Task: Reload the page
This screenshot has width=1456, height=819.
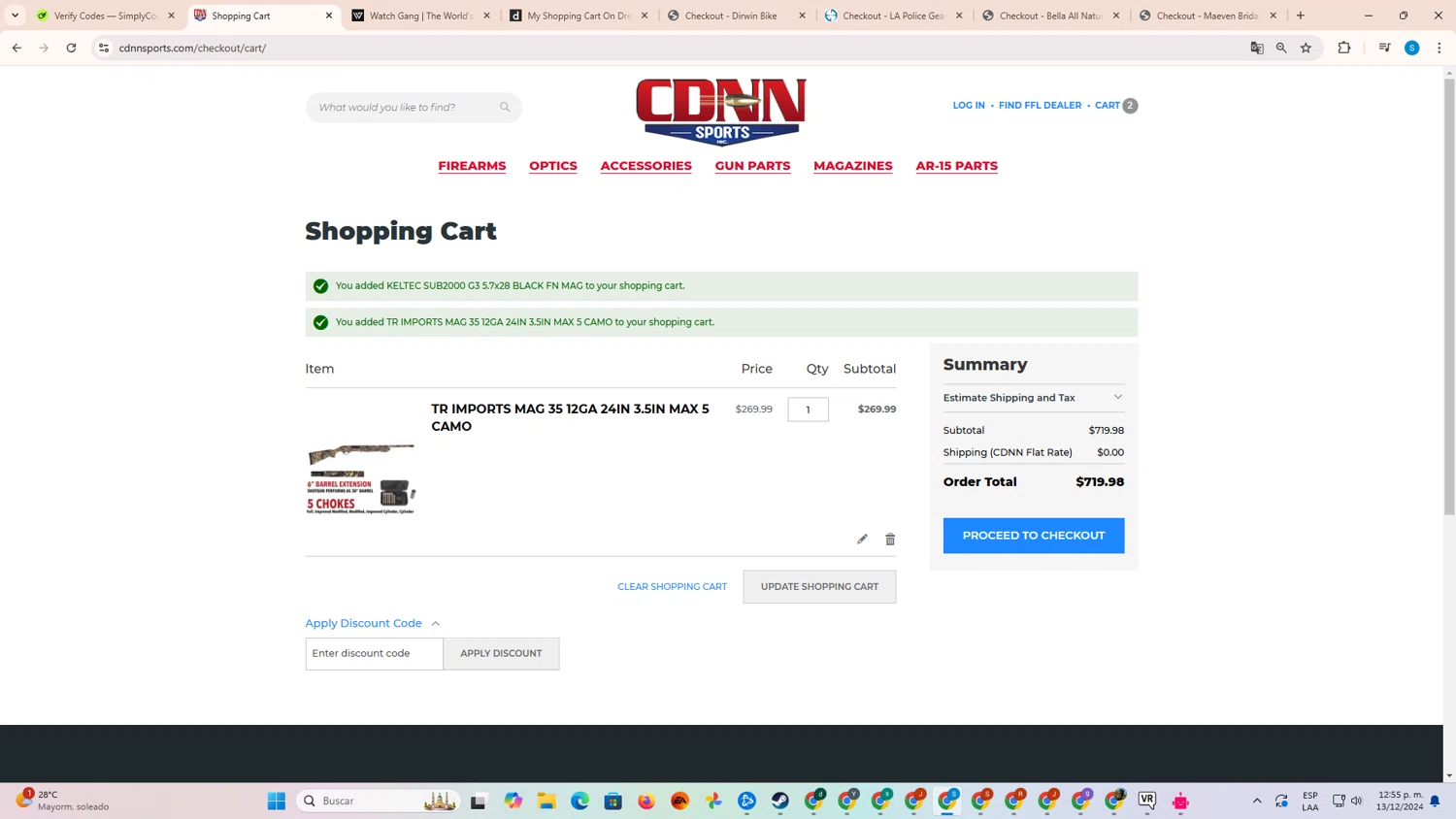Action: (x=71, y=48)
